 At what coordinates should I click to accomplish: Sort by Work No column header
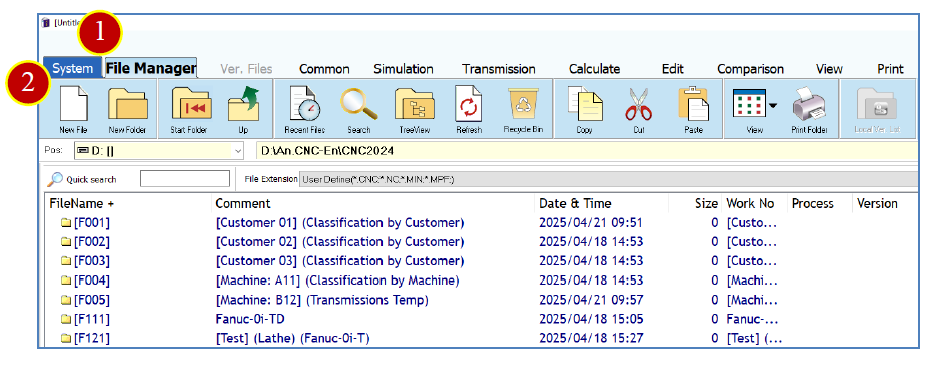pos(755,203)
